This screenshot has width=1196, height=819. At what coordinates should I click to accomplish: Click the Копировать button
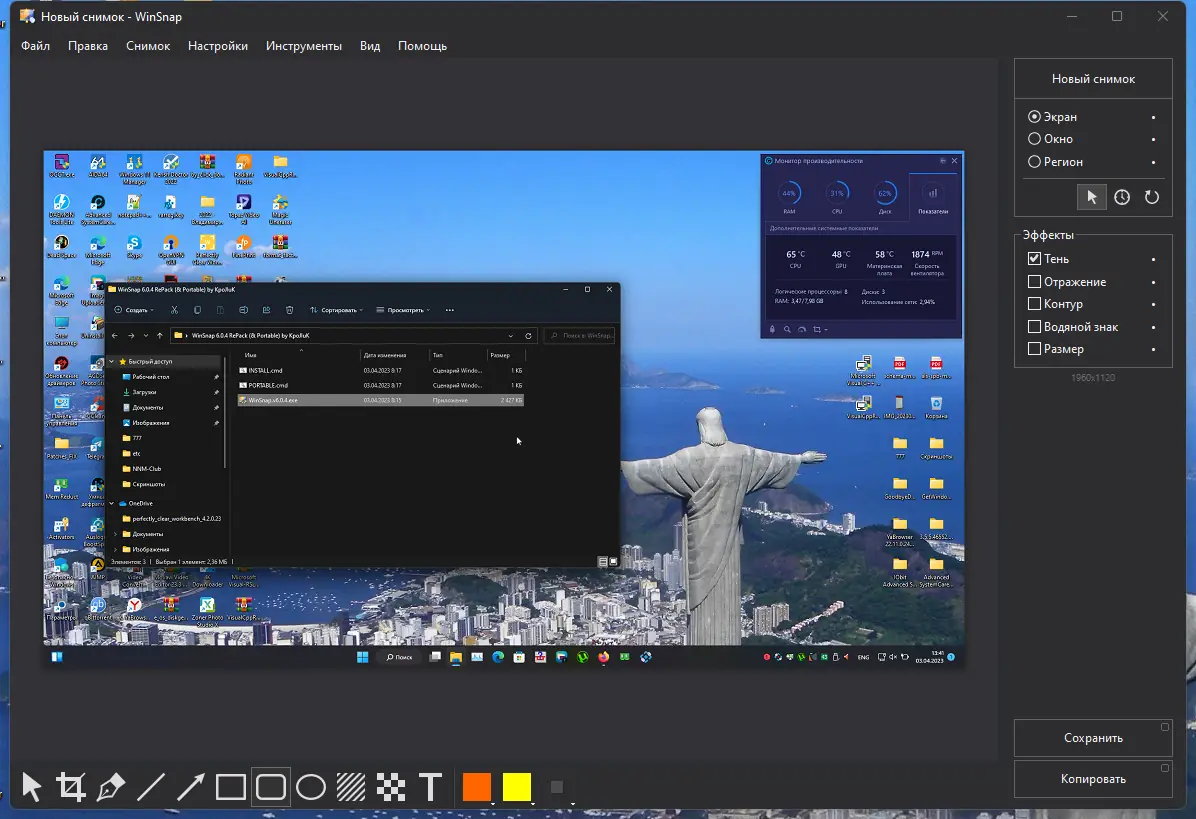(1093, 778)
